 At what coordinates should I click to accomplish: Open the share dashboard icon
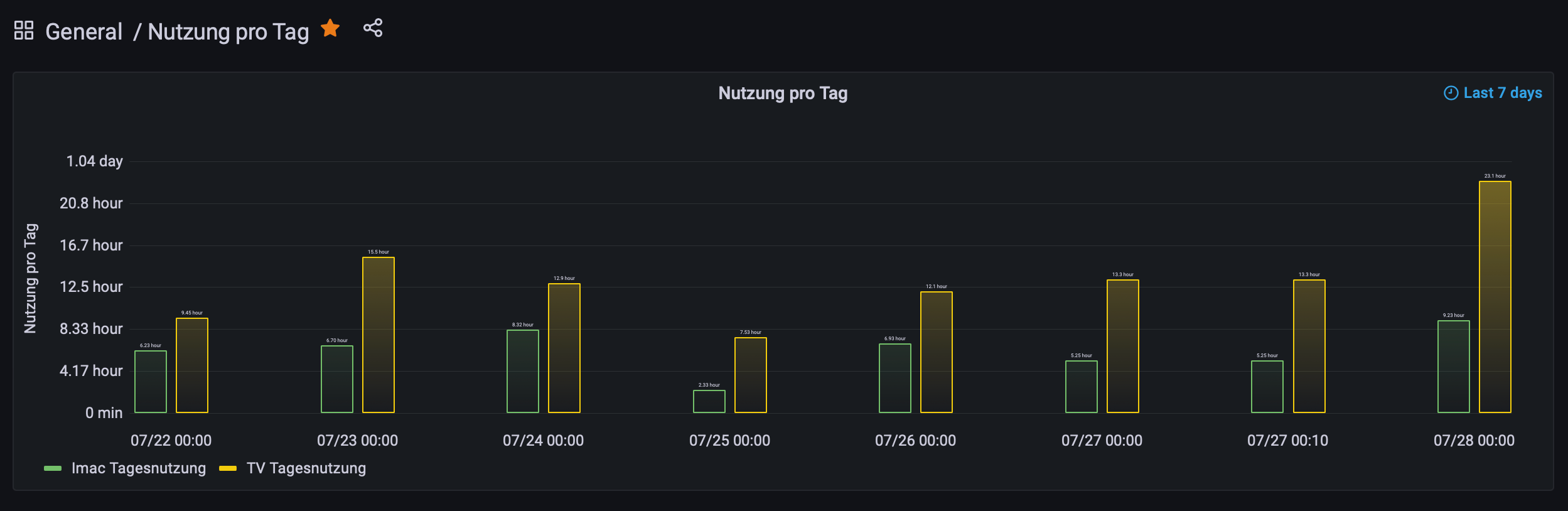click(373, 28)
